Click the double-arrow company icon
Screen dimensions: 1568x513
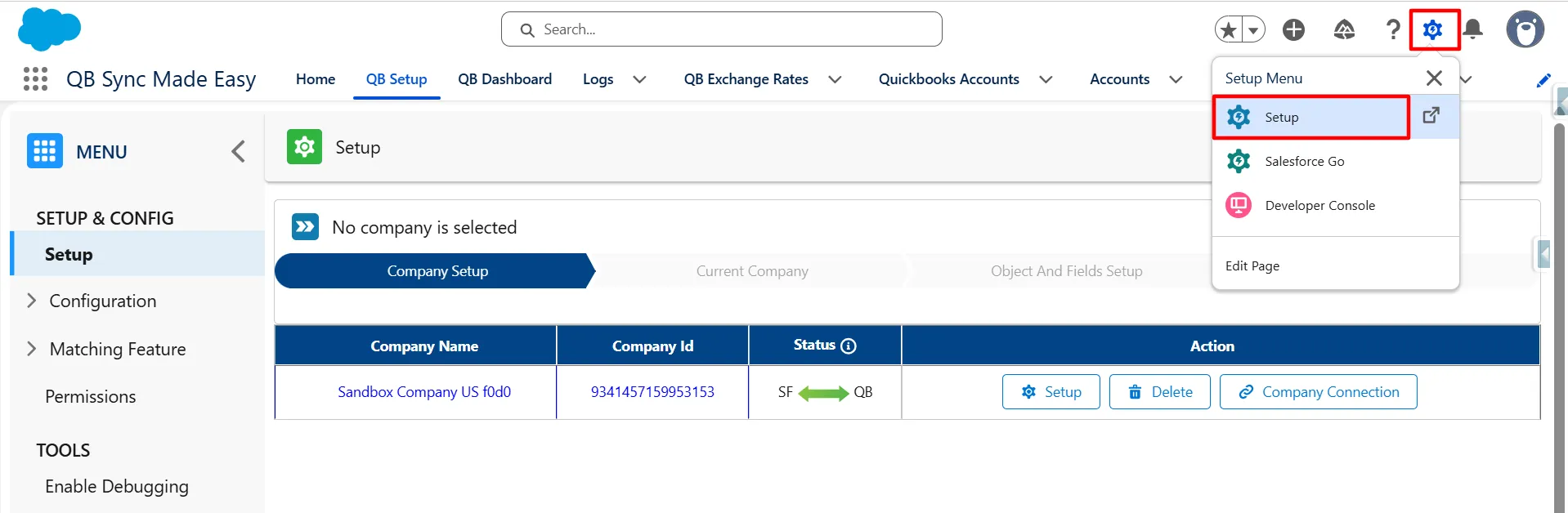(305, 227)
